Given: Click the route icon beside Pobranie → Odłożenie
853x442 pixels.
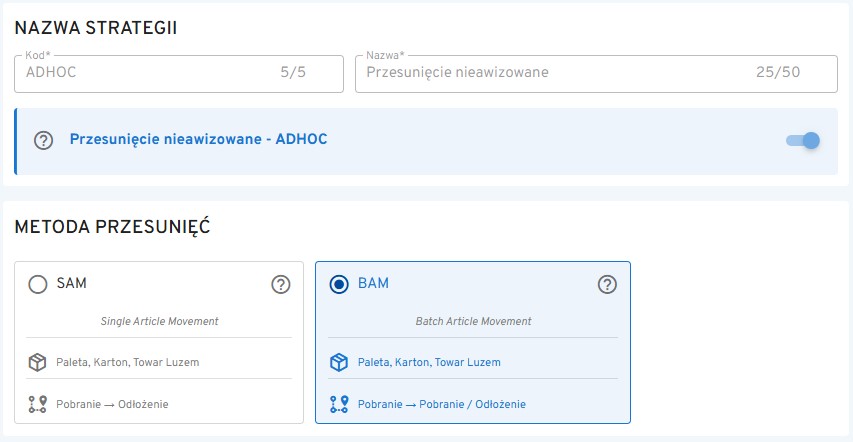Looking at the screenshot, I should (38, 404).
